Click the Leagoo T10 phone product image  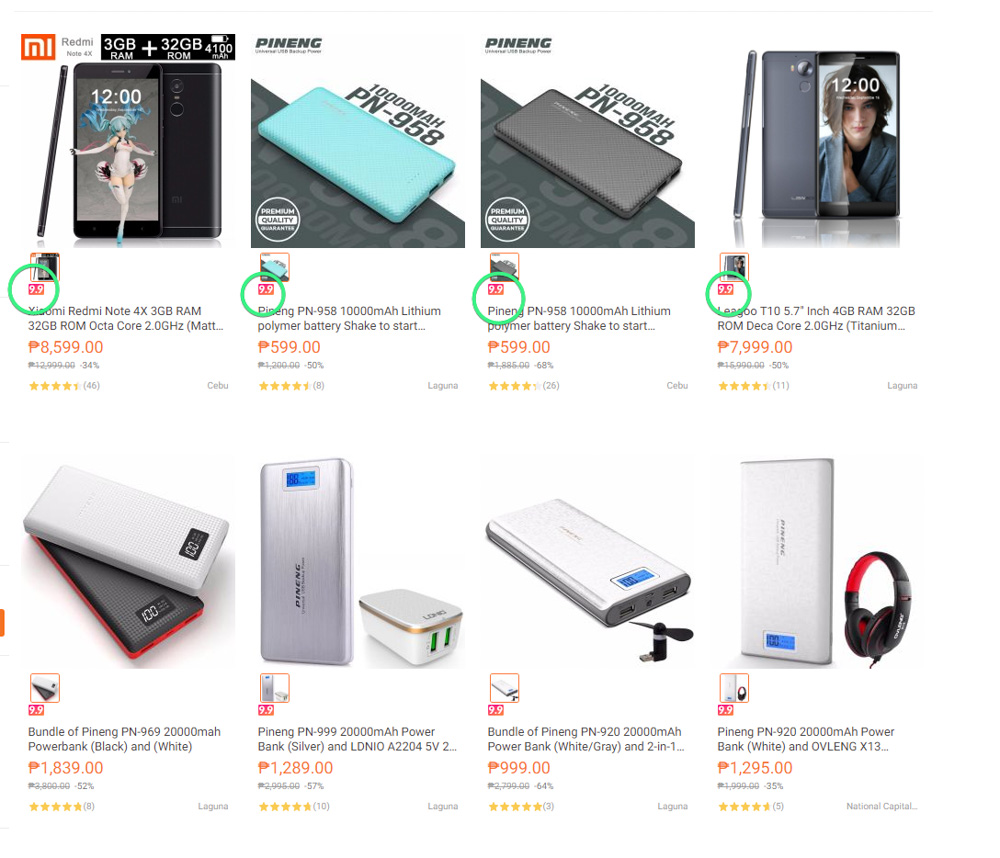(818, 141)
